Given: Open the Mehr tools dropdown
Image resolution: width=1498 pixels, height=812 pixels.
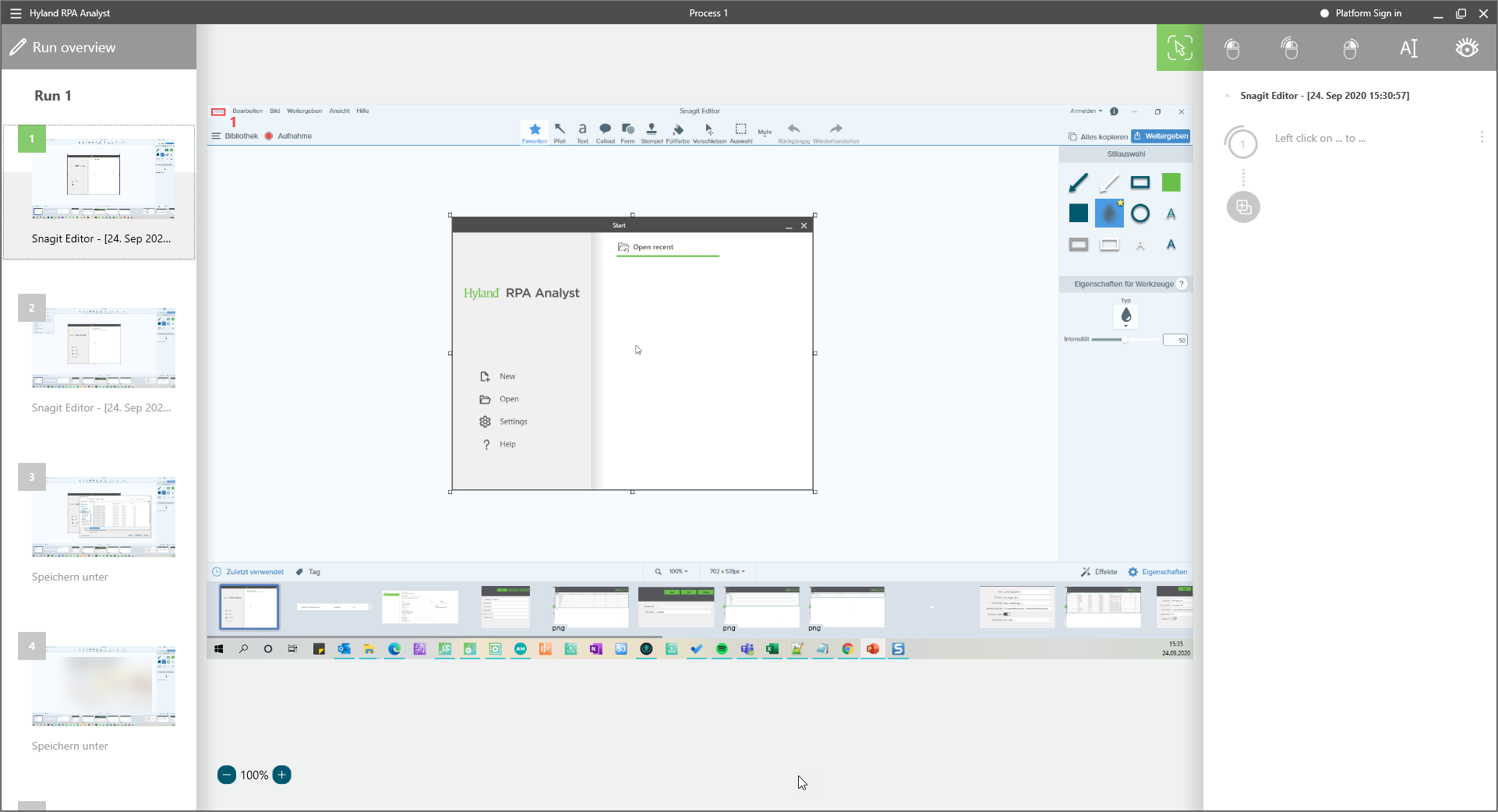Looking at the screenshot, I should [765, 132].
